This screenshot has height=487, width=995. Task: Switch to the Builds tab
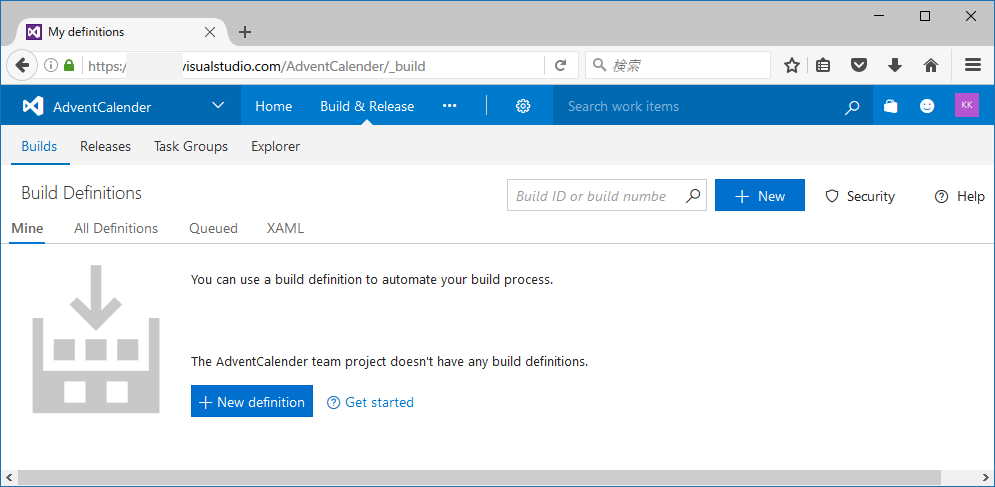pyautogui.click(x=39, y=147)
